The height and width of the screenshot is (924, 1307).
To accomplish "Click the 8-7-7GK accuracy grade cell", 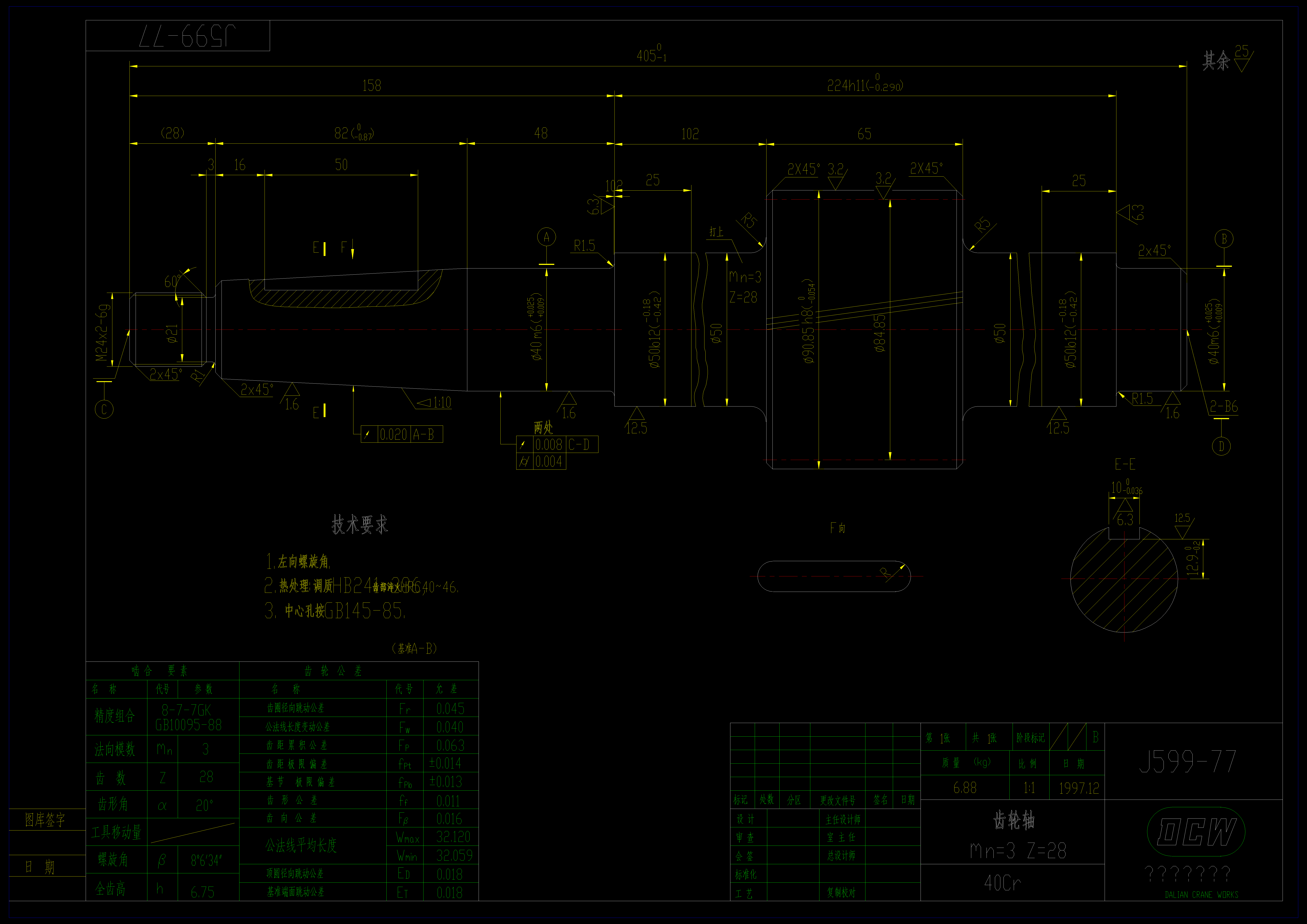I will [x=186, y=710].
